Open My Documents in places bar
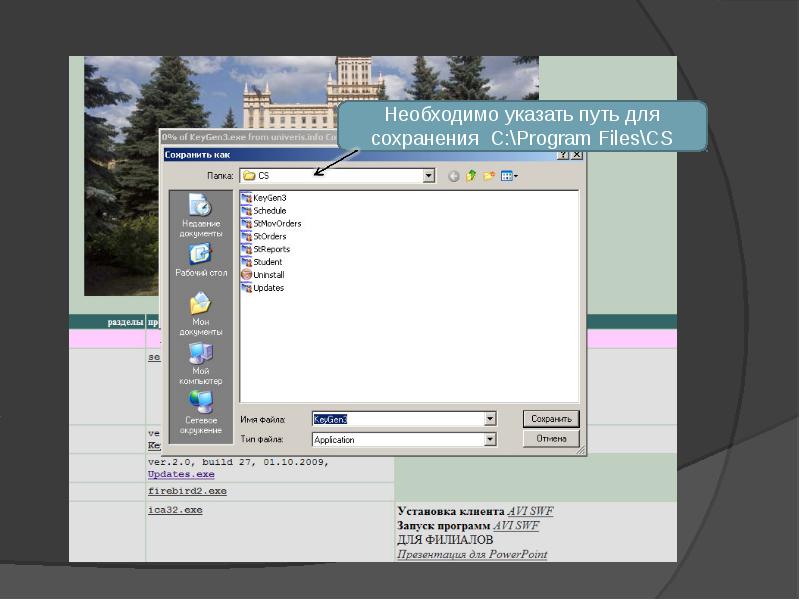 [x=201, y=311]
